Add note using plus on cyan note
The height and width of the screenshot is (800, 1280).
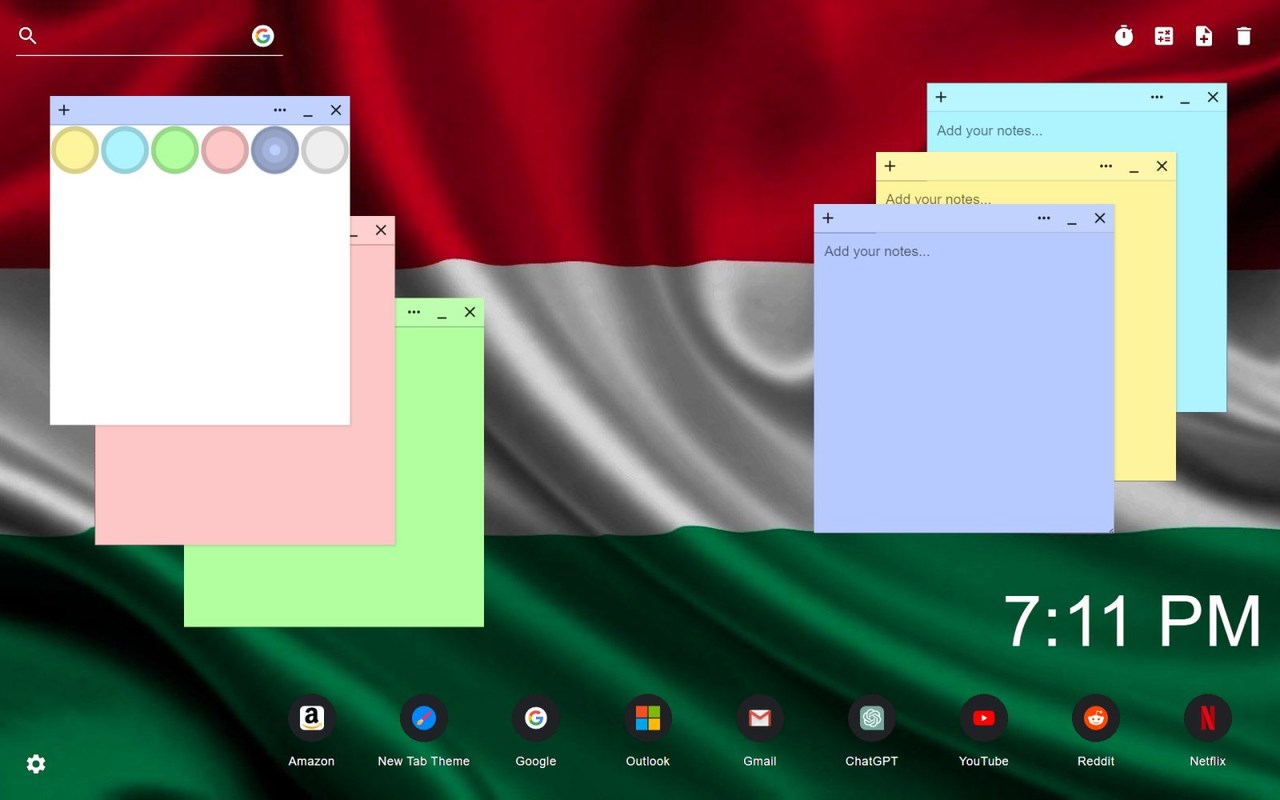click(x=941, y=97)
